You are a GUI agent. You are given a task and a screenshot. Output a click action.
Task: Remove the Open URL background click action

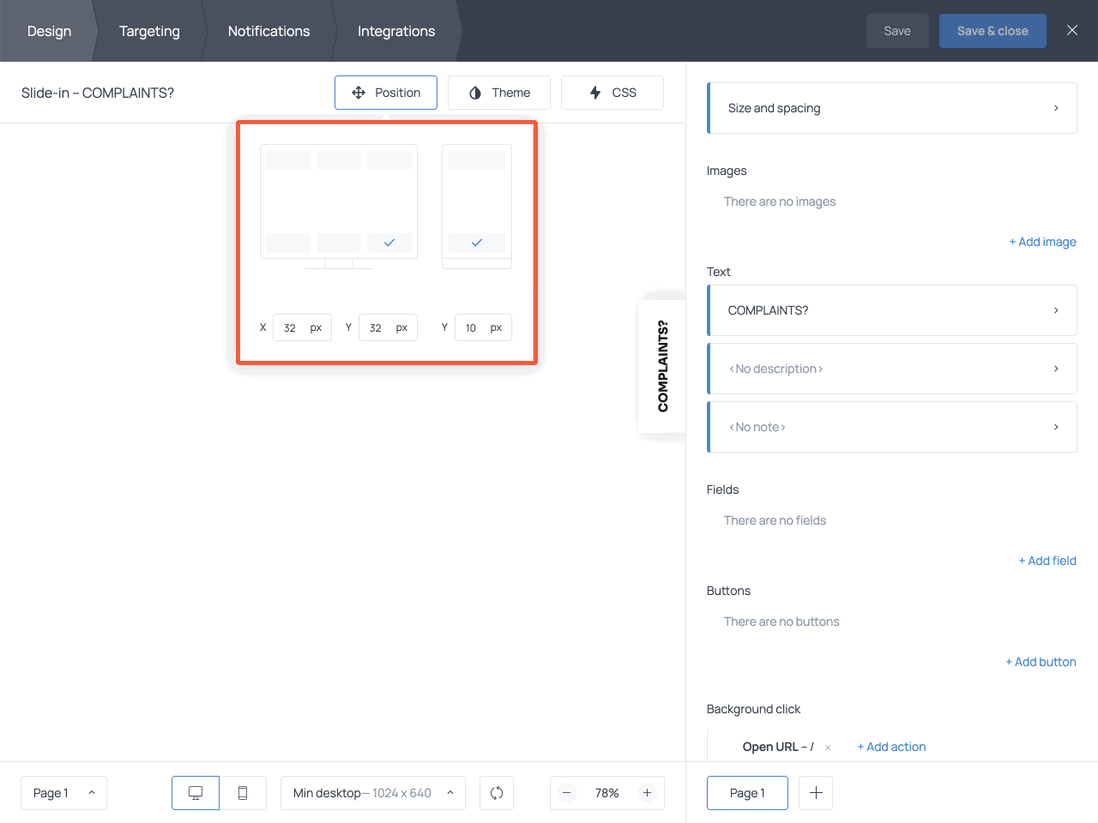[x=828, y=747]
